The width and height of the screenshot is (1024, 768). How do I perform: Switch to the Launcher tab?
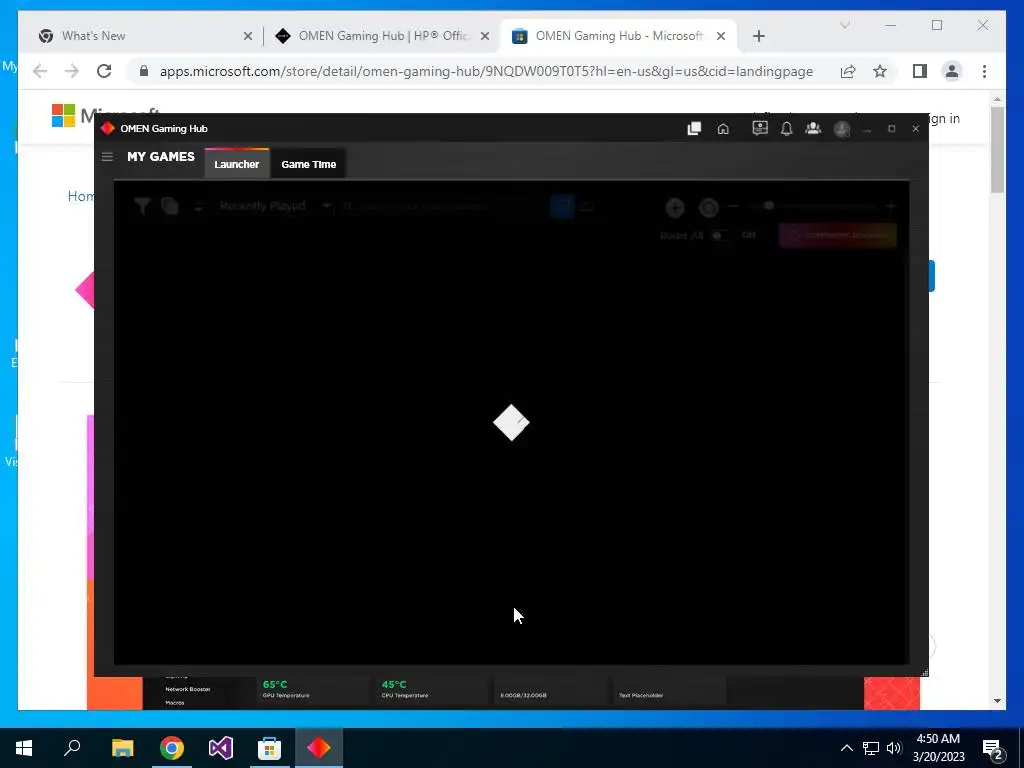click(236, 164)
